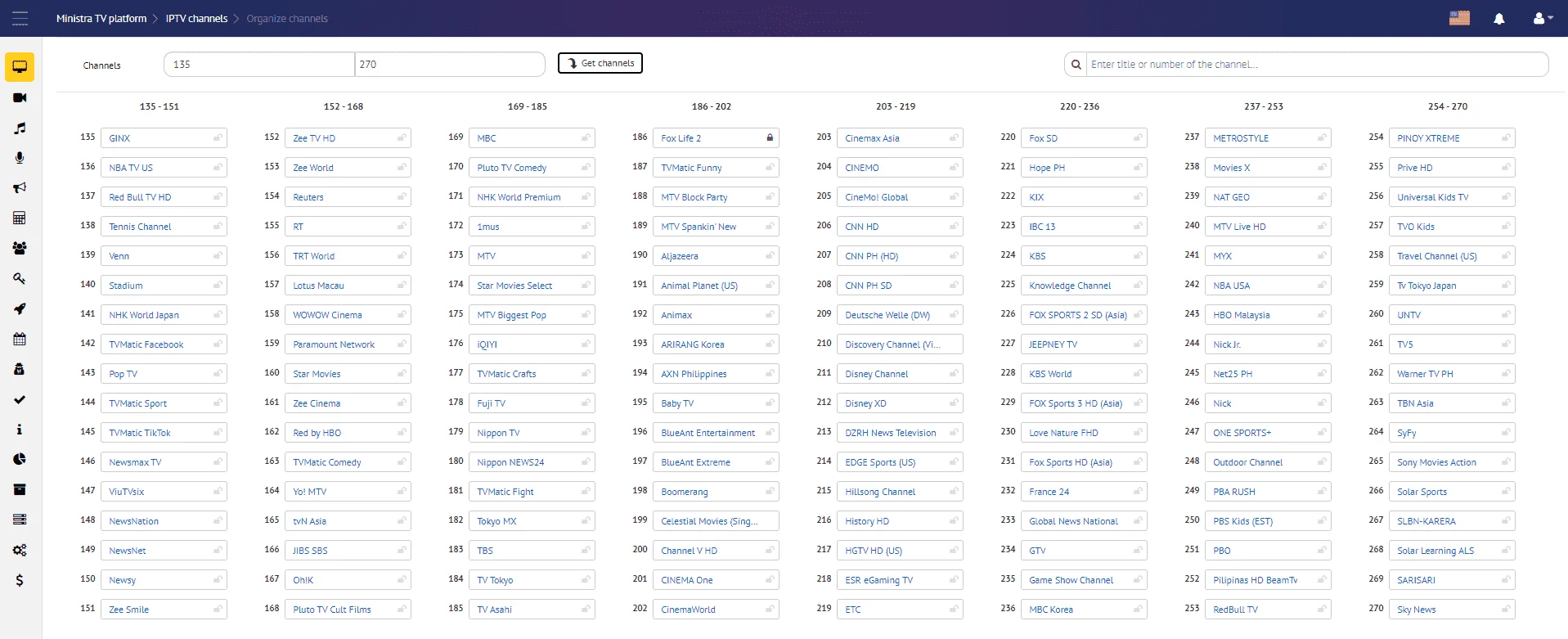1568x639 pixels.
Task: Select the monitor IPTV channels sidebar icon
Action: click(x=20, y=67)
